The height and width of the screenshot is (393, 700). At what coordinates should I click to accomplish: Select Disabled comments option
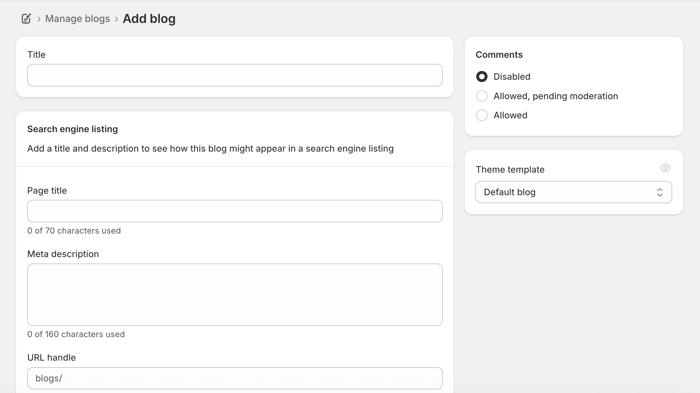tap(482, 77)
